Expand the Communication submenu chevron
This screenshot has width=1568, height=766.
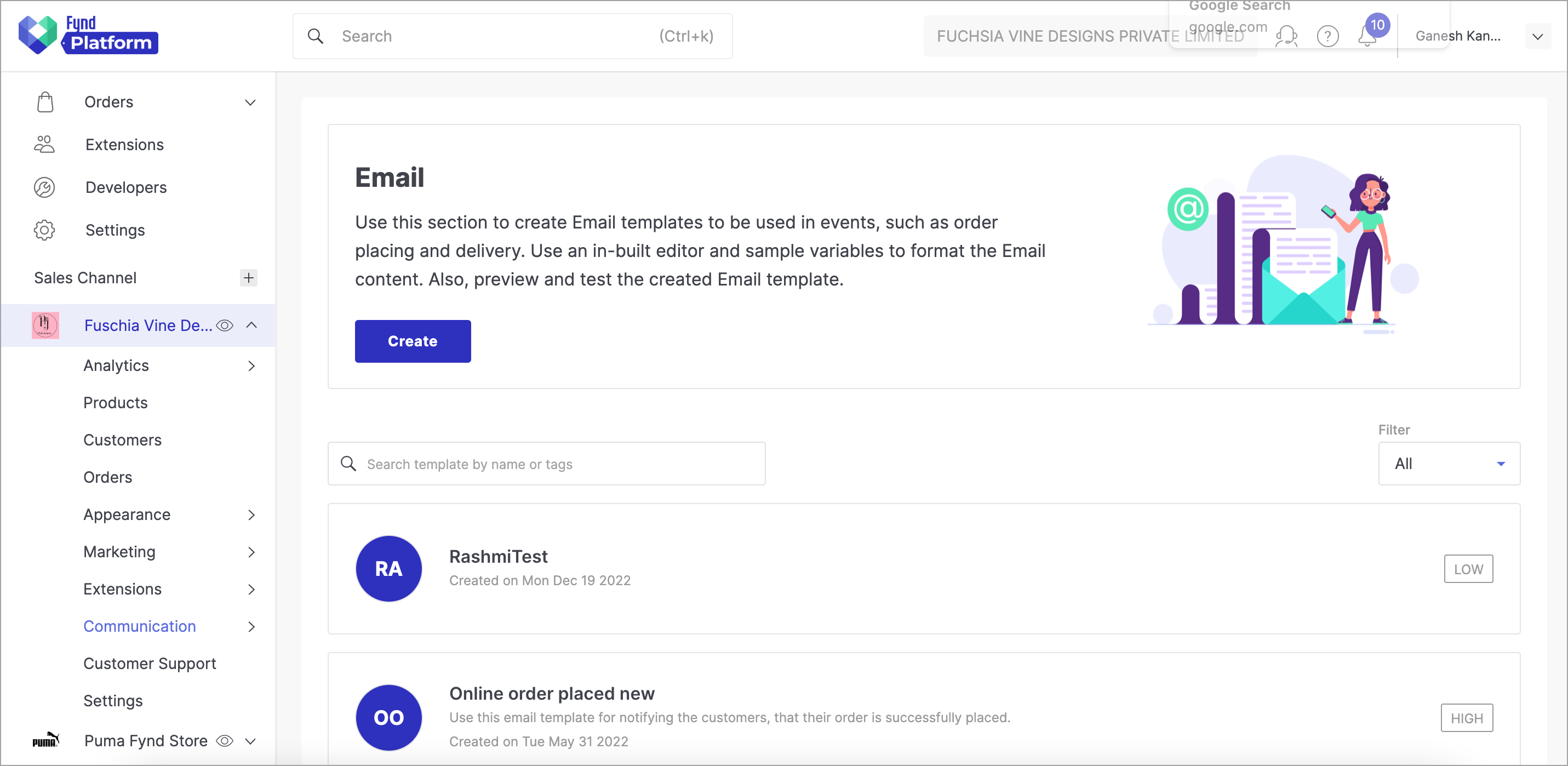(251, 627)
